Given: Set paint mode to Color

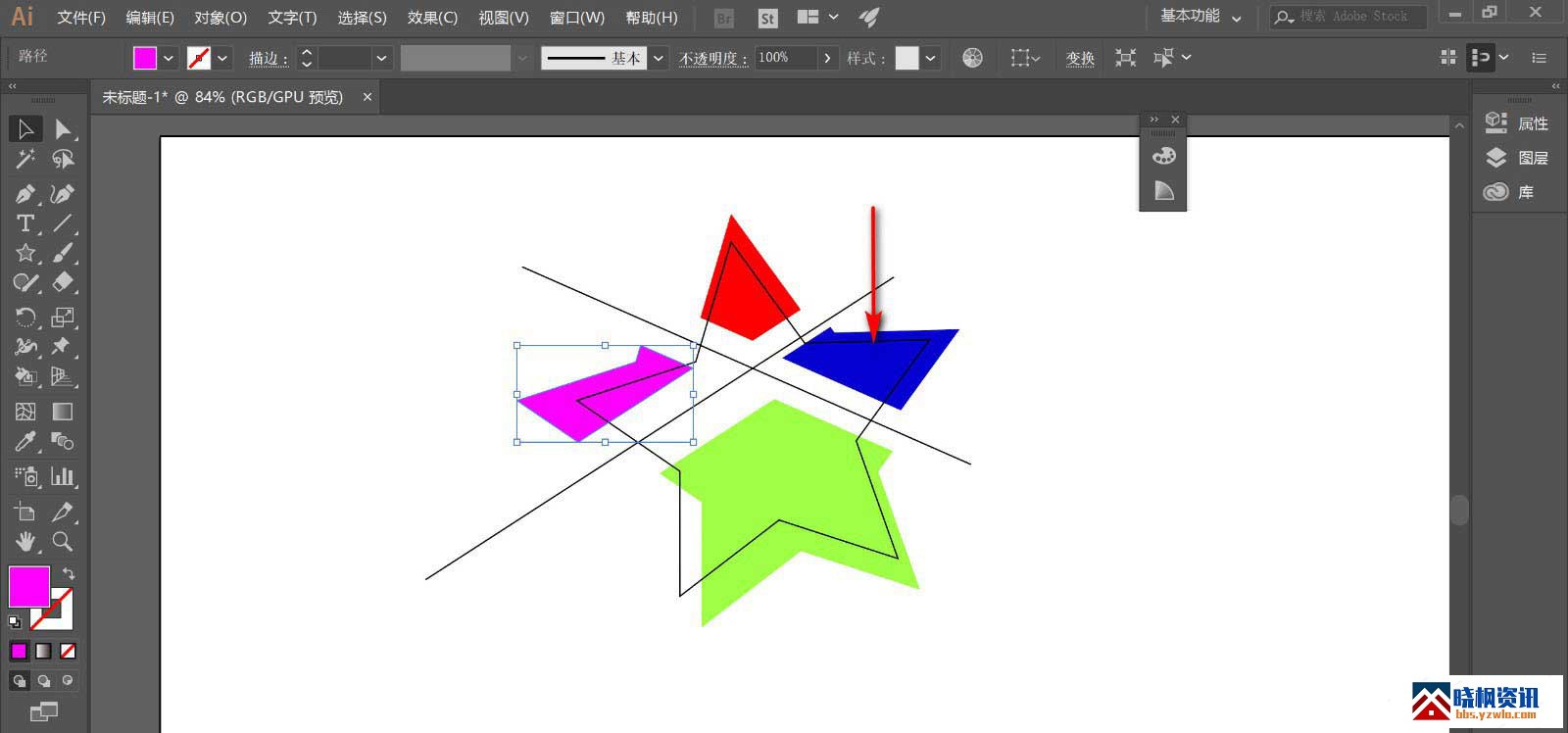Looking at the screenshot, I should [x=19, y=651].
